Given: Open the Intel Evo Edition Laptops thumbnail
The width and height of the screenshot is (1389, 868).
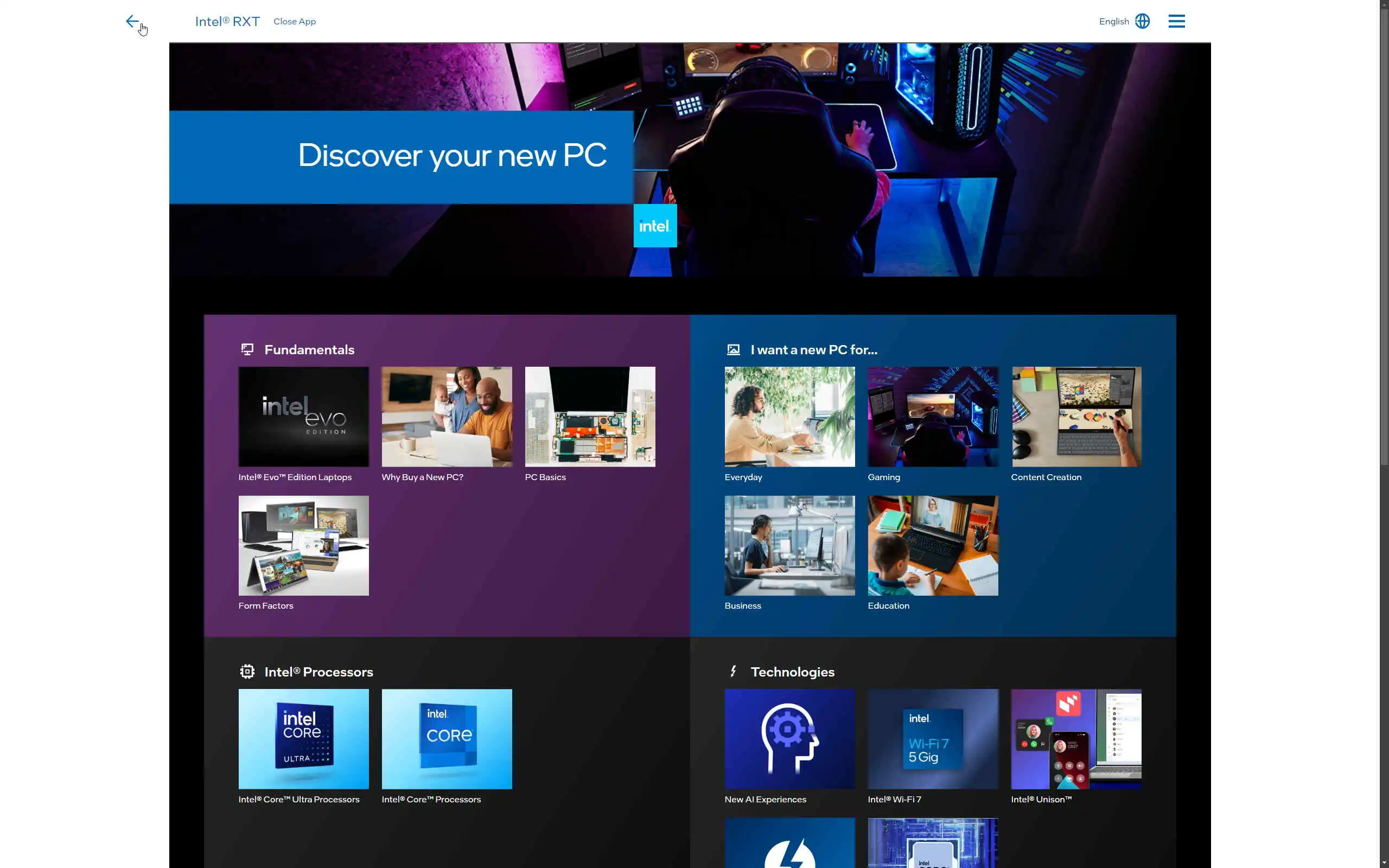Looking at the screenshot, I should pos(304,417).
